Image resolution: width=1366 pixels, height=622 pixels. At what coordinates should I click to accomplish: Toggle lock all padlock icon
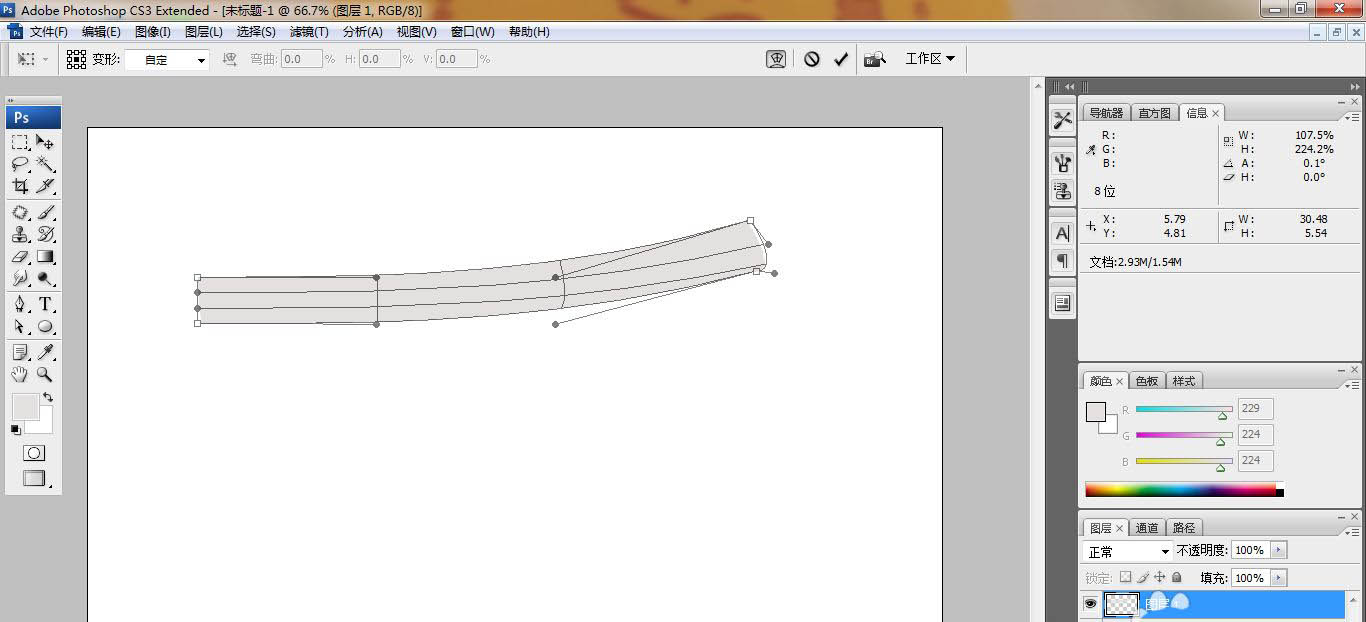[x=1177, y=577]
